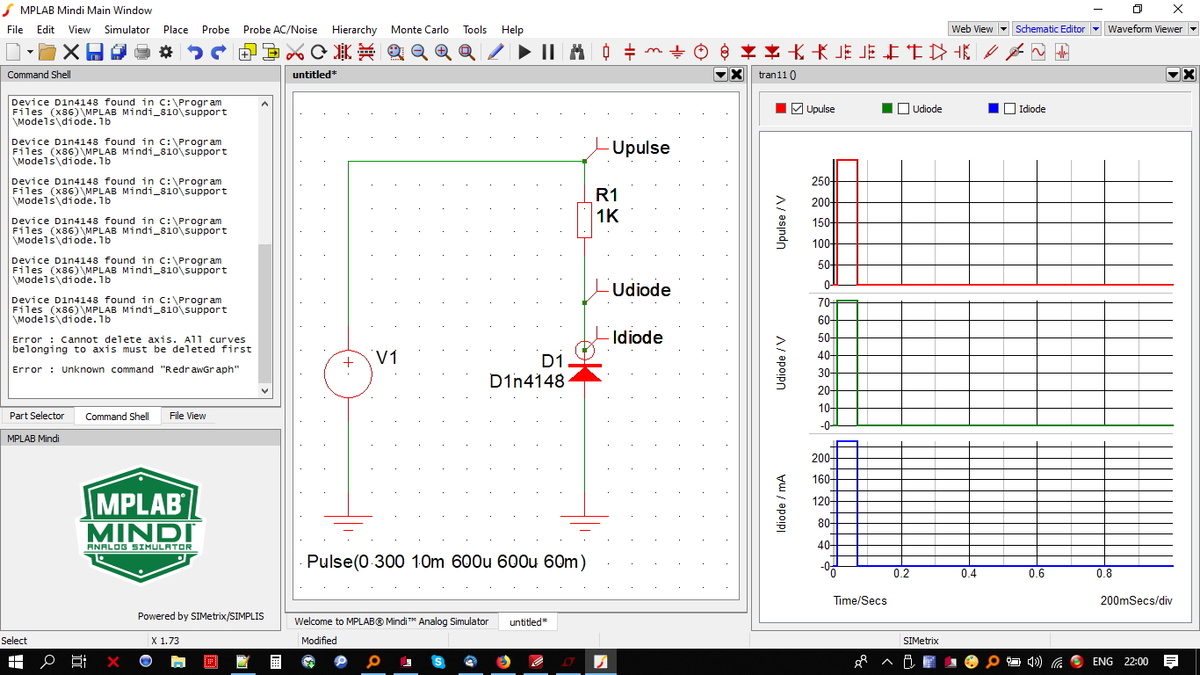Click the ENG language indicator in the taskbar

[x=1102, y=662]
